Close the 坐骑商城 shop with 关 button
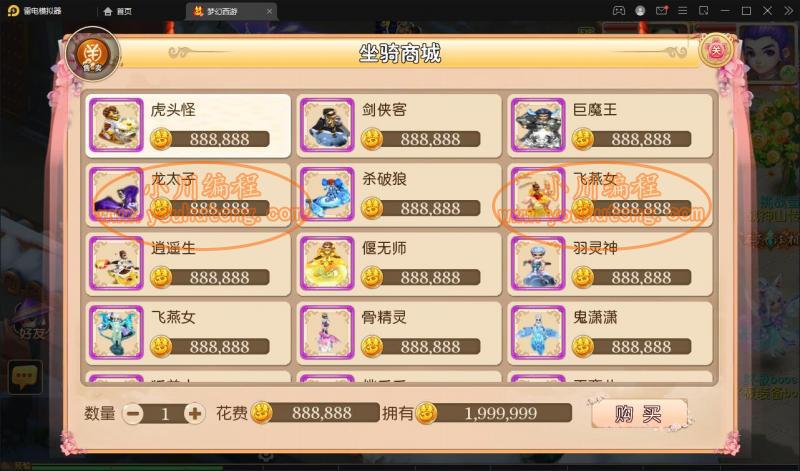The height and width of the screenshot is (471, 800). coord(716,50)
